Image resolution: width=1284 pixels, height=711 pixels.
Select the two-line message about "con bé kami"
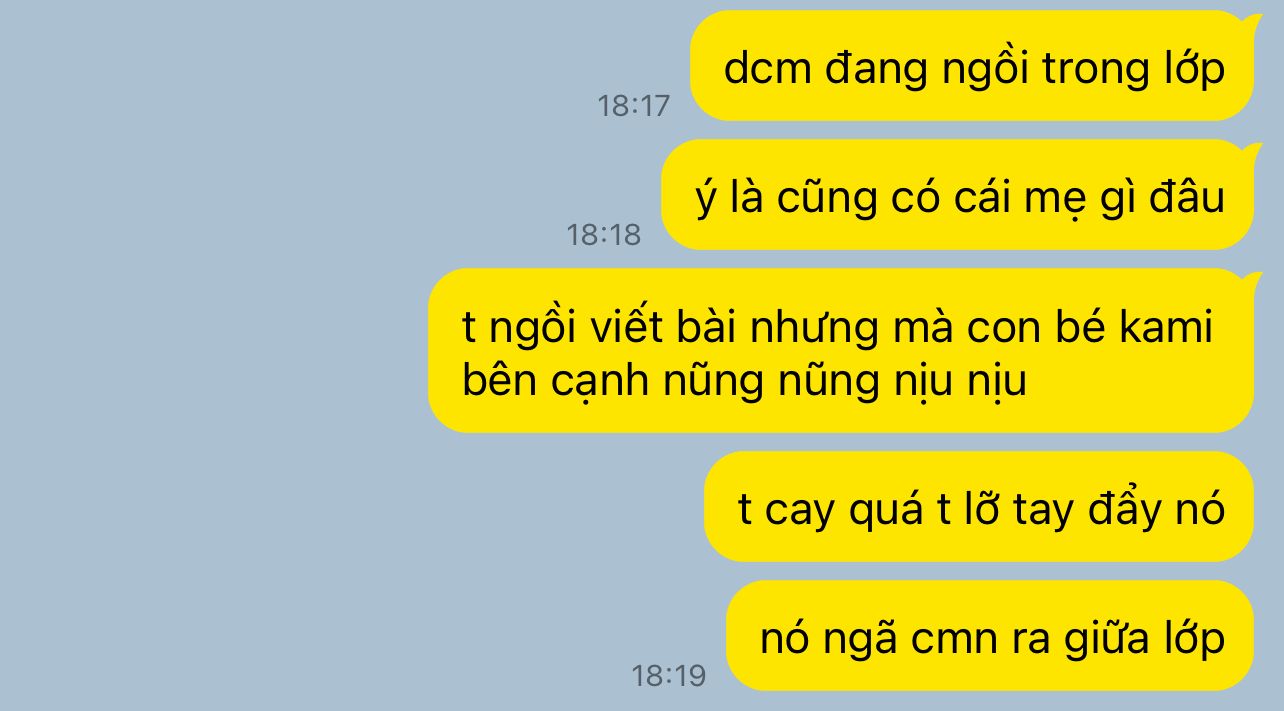coord(841,351)
